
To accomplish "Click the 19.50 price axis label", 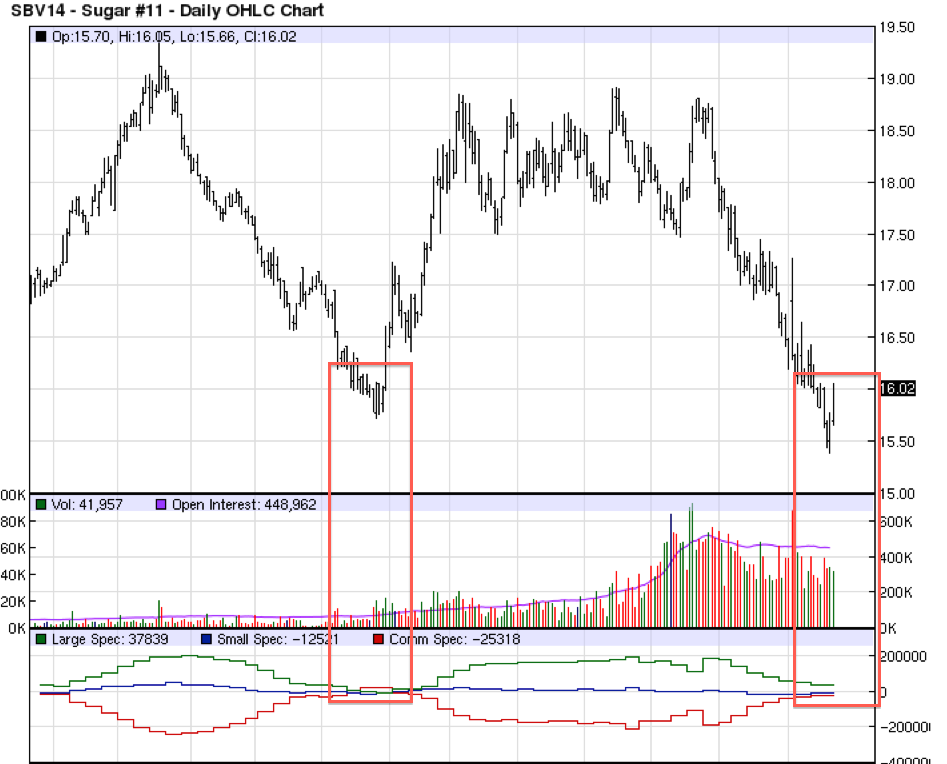I will (897, 27).
